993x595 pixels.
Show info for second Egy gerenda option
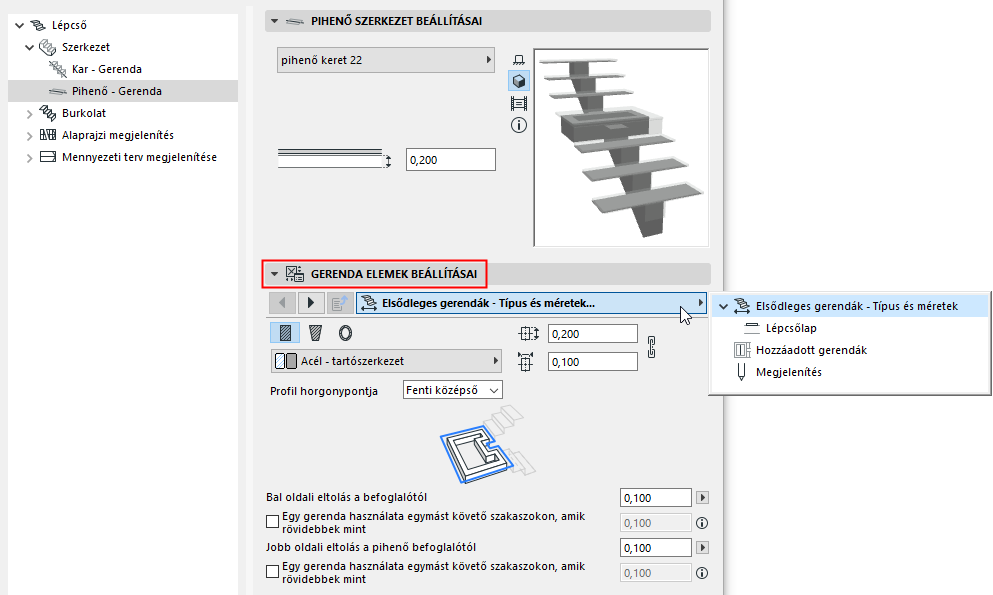point(702,573)
